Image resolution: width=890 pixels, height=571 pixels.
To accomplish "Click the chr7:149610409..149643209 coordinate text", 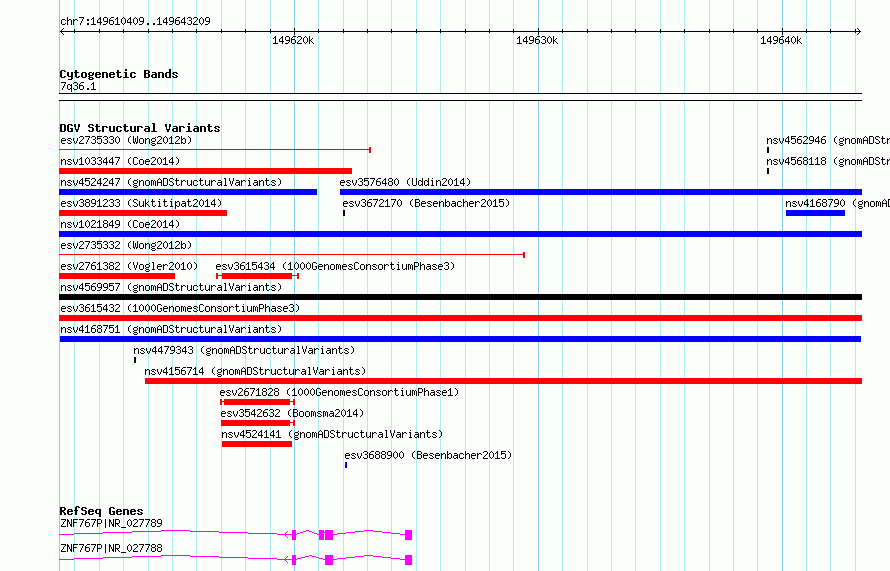I will pos(135,21).
